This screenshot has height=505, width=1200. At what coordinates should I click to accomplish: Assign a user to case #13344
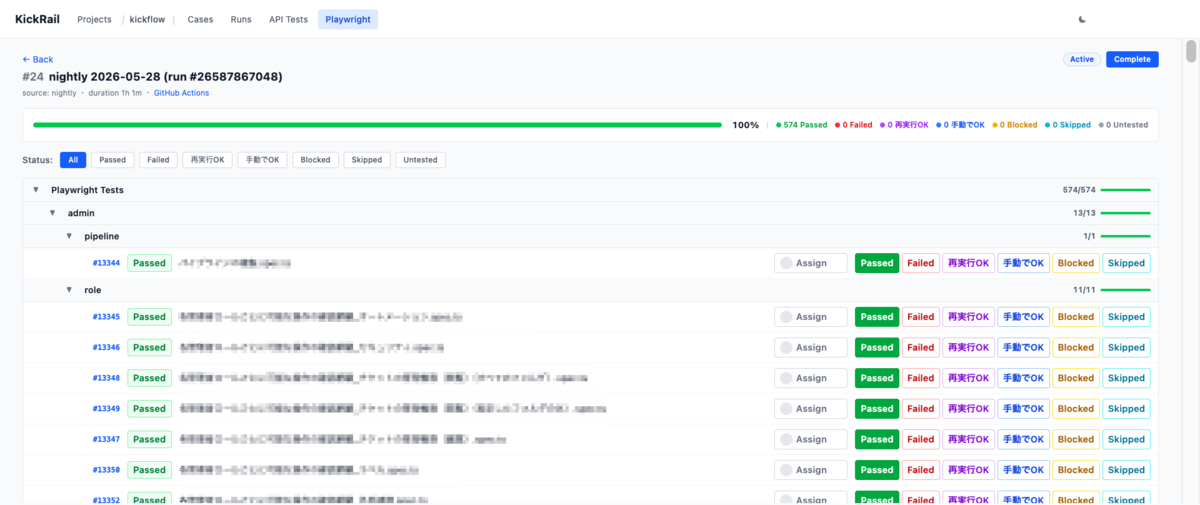pyautogui.click(x=811, y=263)
